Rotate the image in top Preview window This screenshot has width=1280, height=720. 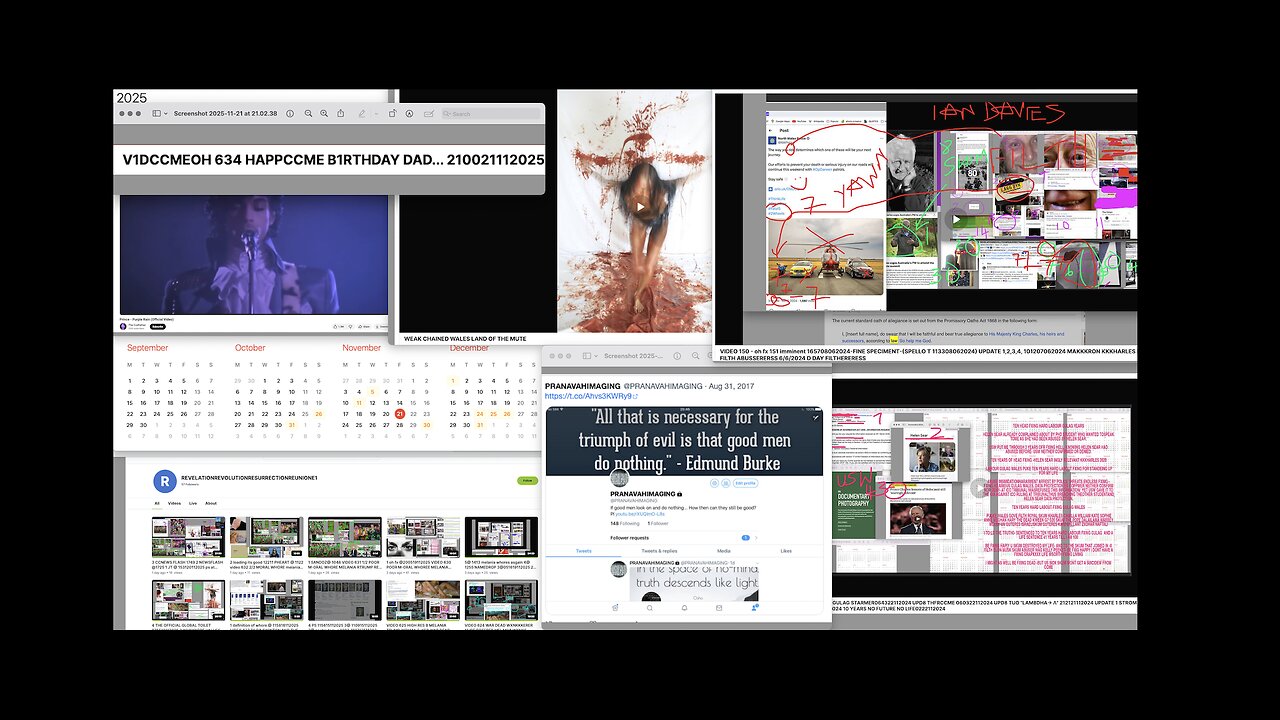[393, 114]
